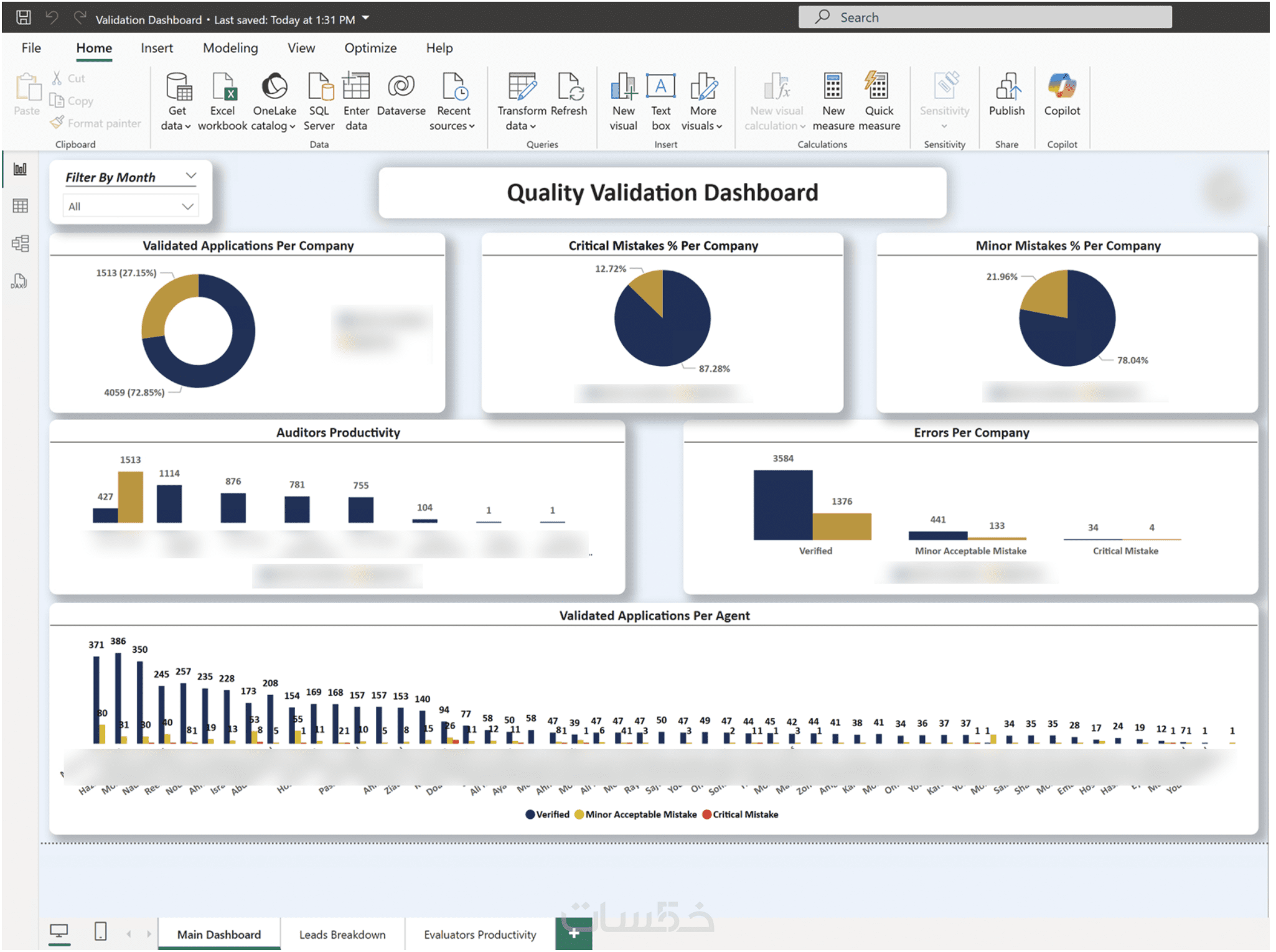
Task: Open the DAX query view
Action: (x=20, y=281)
